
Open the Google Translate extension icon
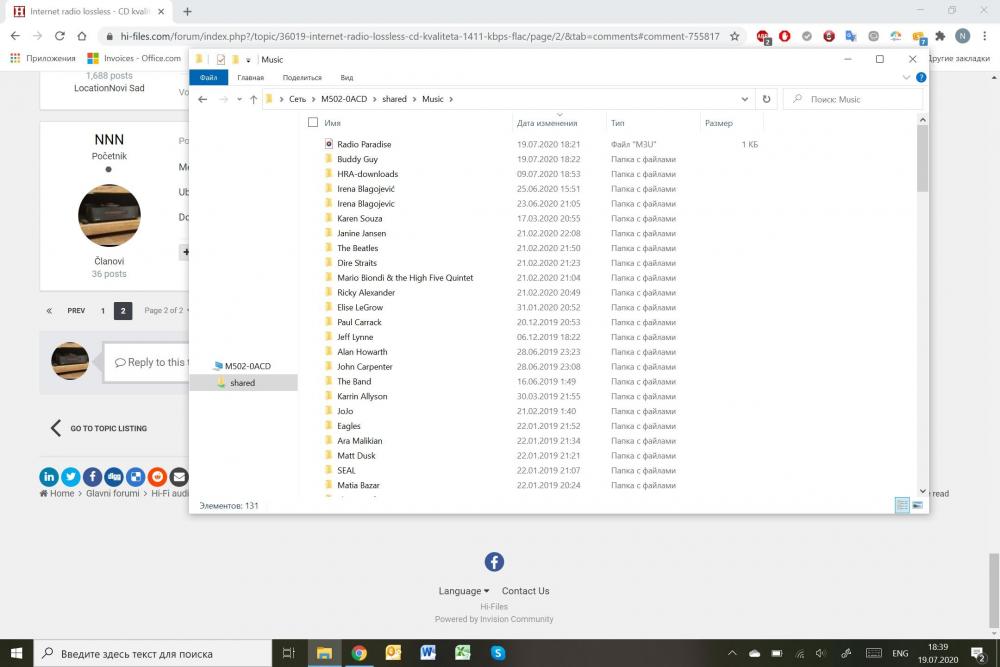pyautogui.click(x=851, y=36)
